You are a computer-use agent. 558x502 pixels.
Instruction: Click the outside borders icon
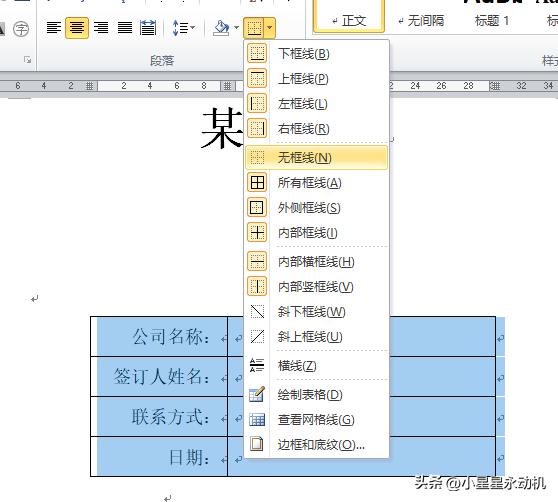[x=257, y=207]
